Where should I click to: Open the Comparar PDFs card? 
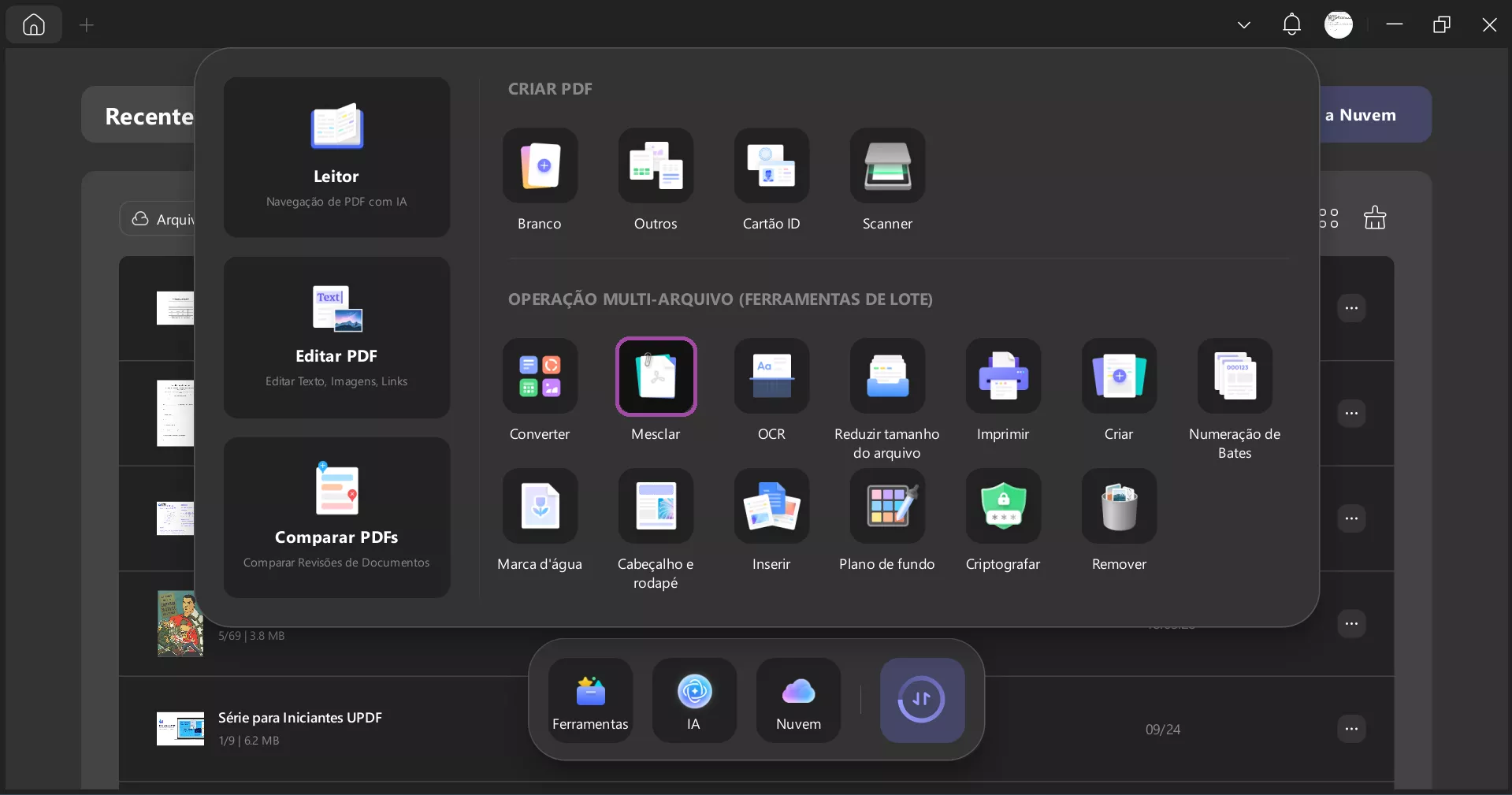click(336, 518)
